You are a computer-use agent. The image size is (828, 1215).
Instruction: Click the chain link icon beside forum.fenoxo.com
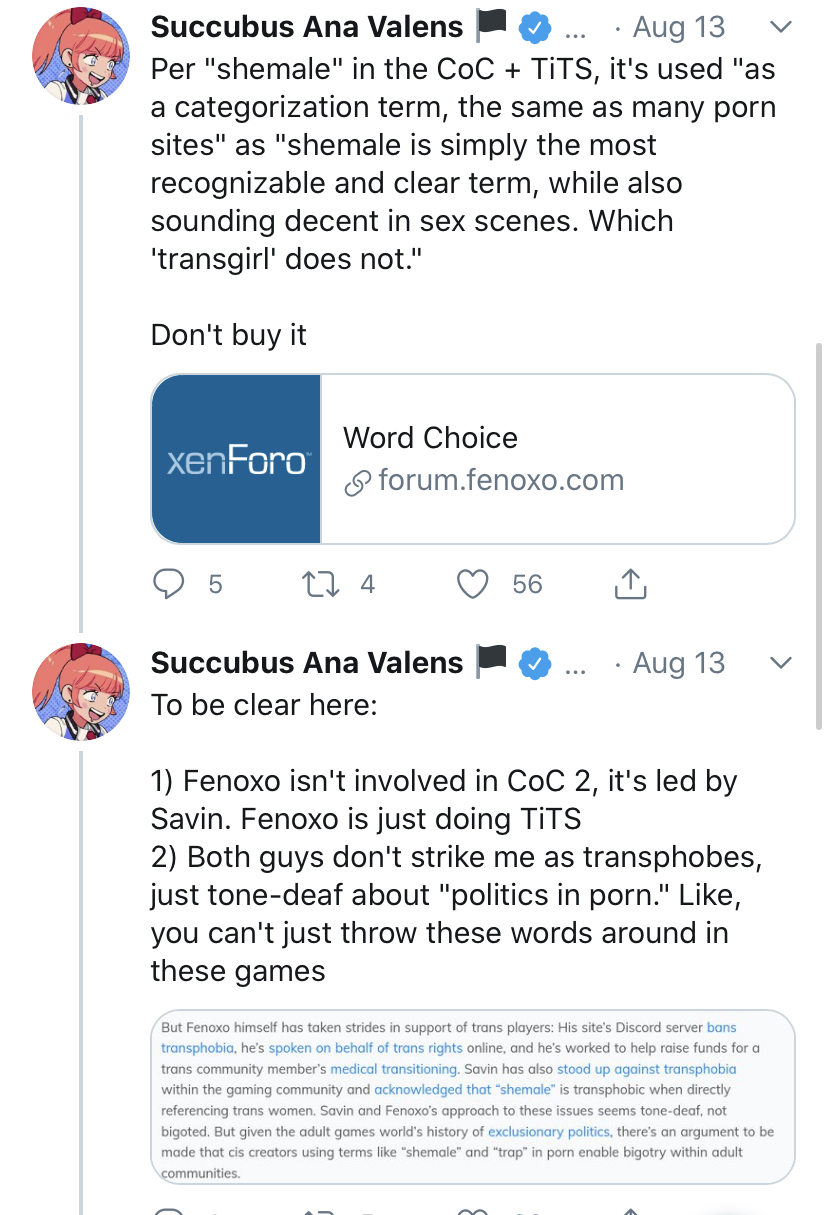357,484
